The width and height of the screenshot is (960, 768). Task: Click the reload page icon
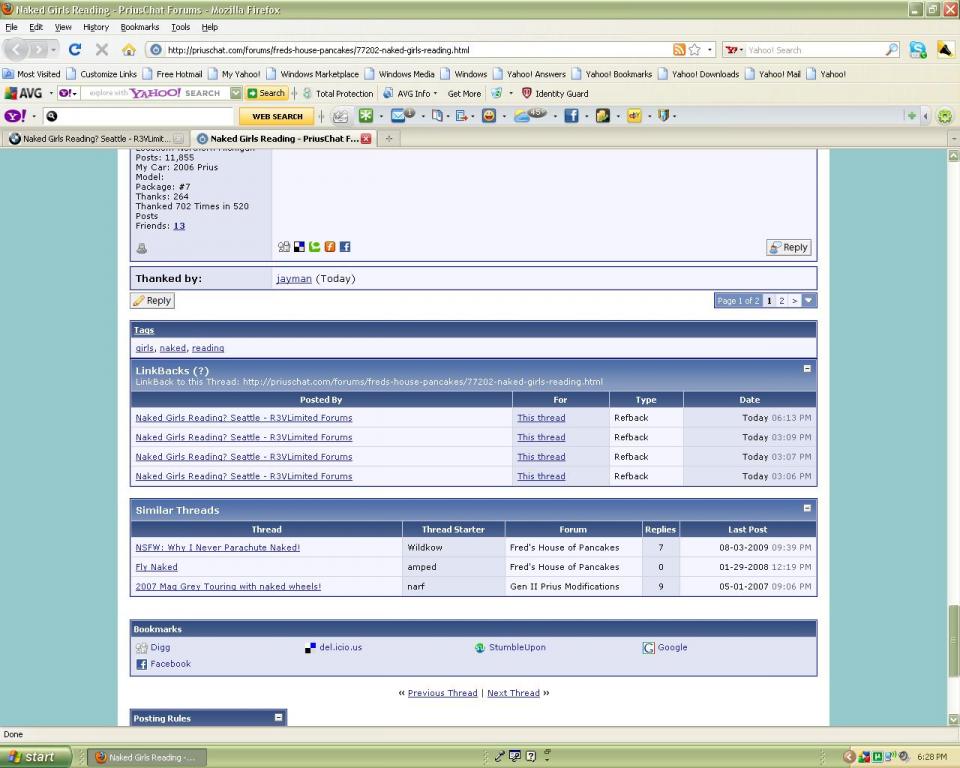click(75, 50)
